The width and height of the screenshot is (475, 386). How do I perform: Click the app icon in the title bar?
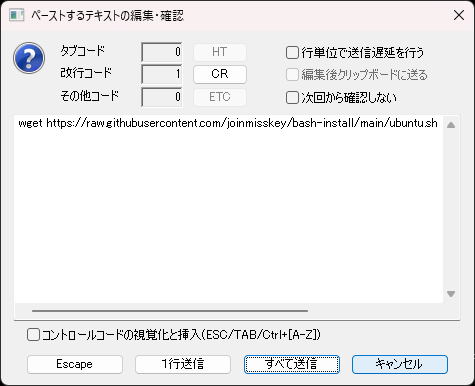click(16, 15)
